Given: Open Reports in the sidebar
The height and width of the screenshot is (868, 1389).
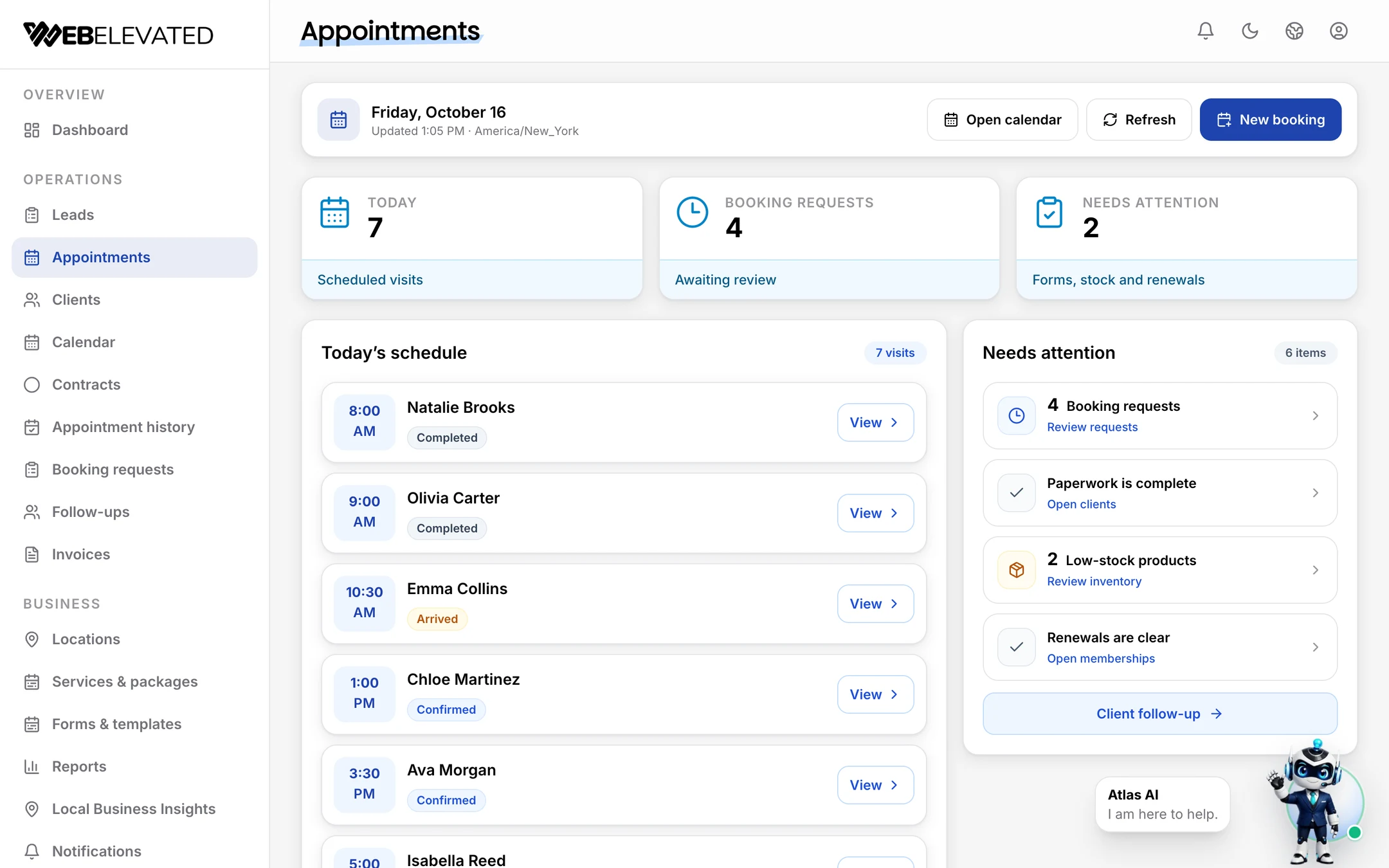Looking at the screenshot, I should [x=134, y=766].
